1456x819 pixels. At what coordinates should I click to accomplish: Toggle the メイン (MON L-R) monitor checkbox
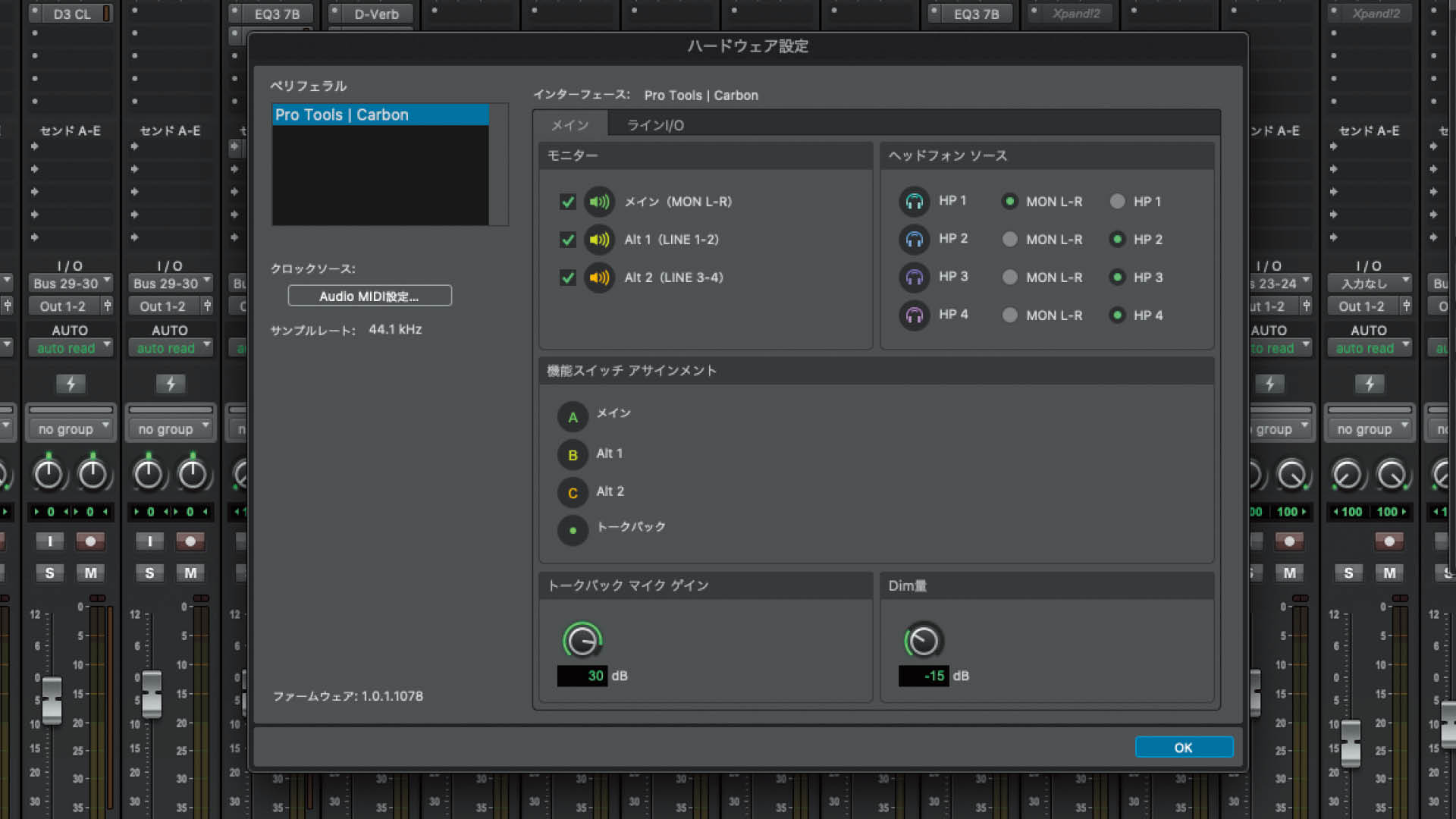pyautogui.click(x=567, y=202)
